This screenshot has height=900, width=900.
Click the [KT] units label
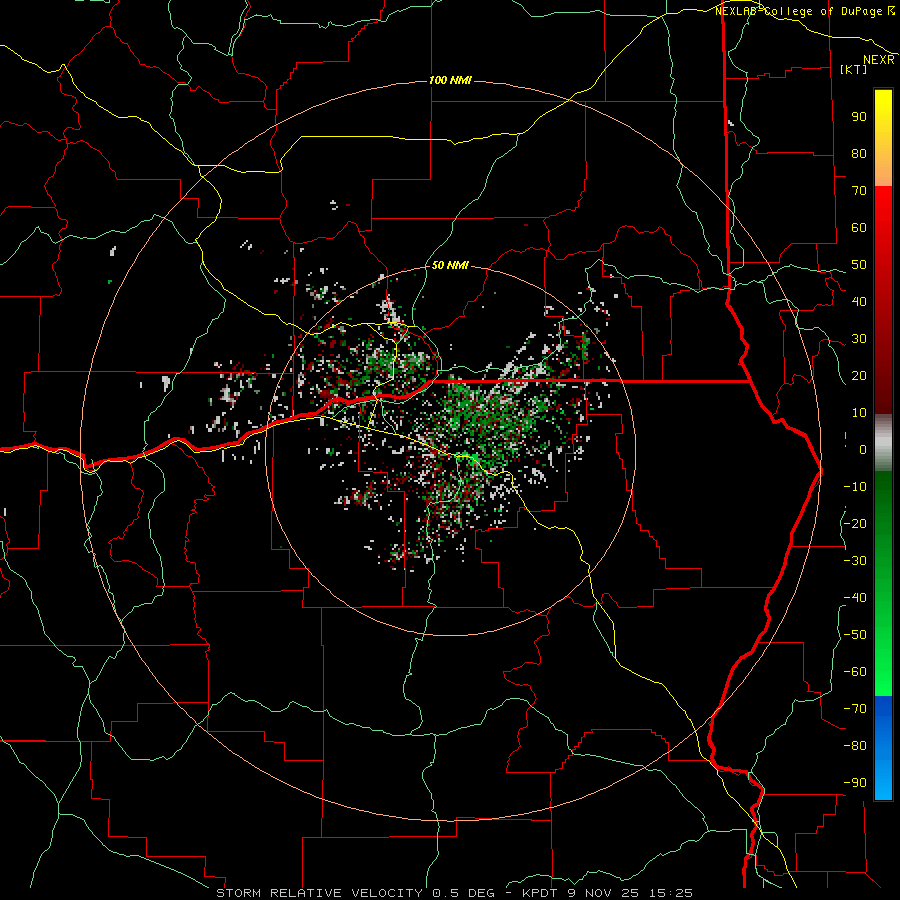853,69
